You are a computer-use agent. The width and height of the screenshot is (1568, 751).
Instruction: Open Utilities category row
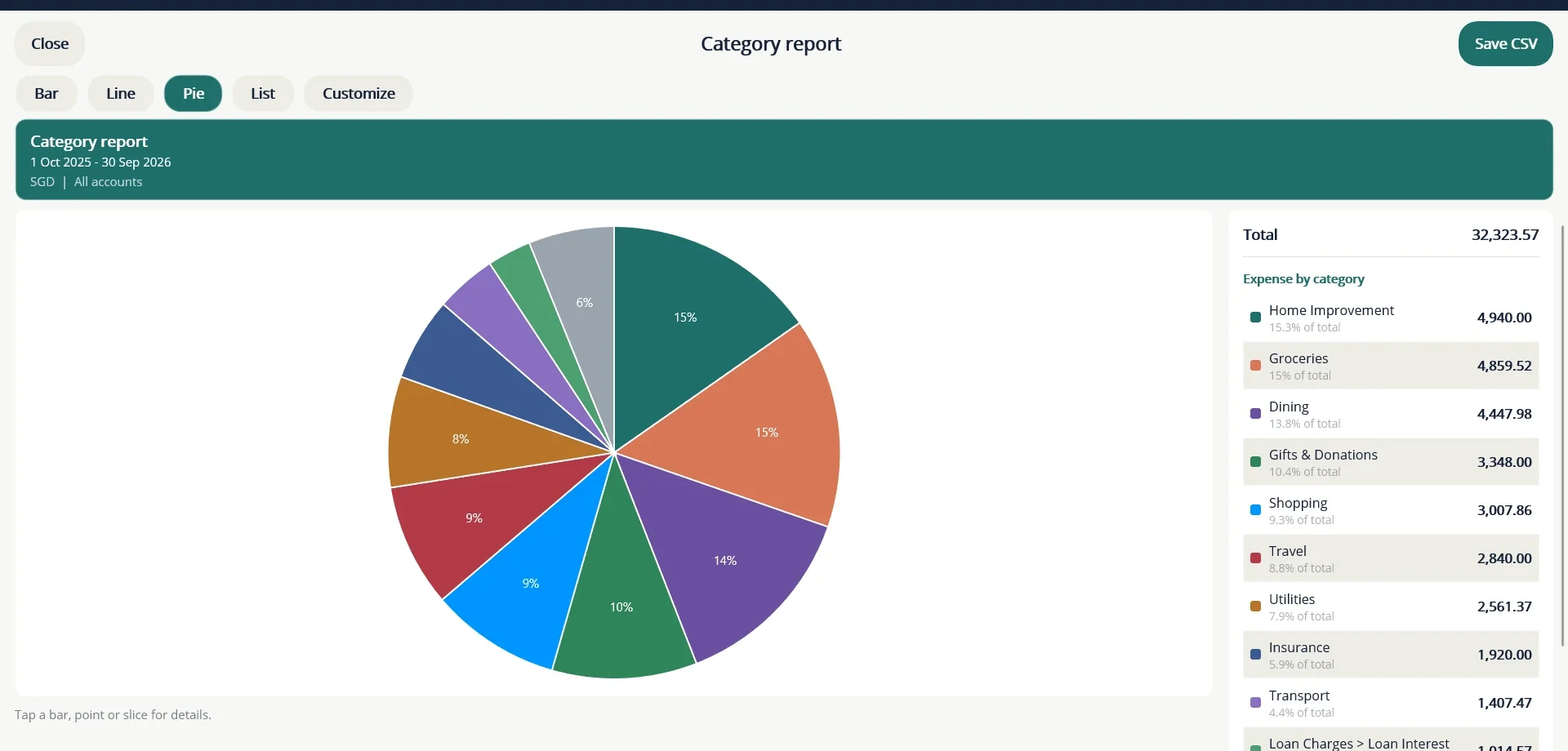1391,607
